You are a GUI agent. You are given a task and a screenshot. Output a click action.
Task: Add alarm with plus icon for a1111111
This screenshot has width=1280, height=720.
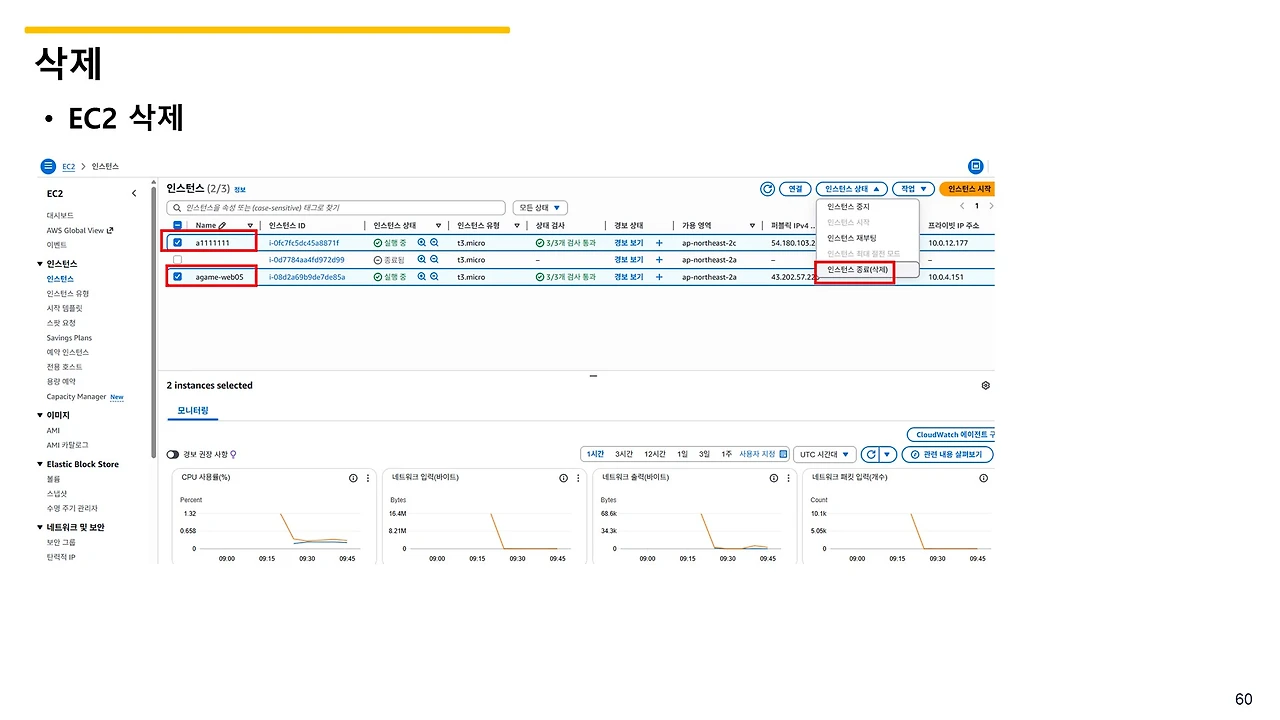point(659,243)
